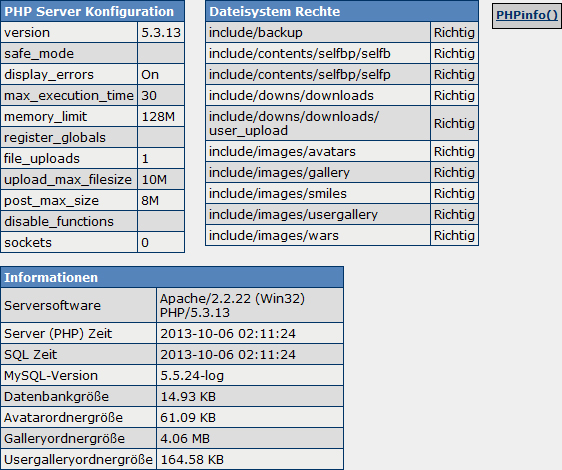This screenshot has width=562, height=470.
Task: Select the Usergalleryordnergröße 164.58 KB value
Action: [250, 460]
